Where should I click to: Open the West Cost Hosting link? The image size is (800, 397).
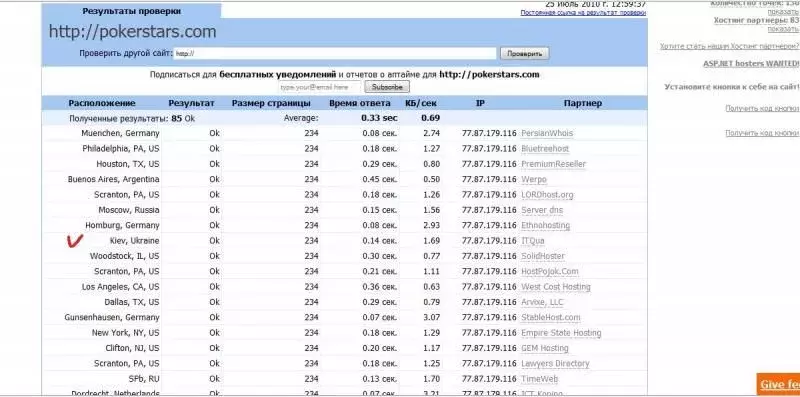click(556, 287)
